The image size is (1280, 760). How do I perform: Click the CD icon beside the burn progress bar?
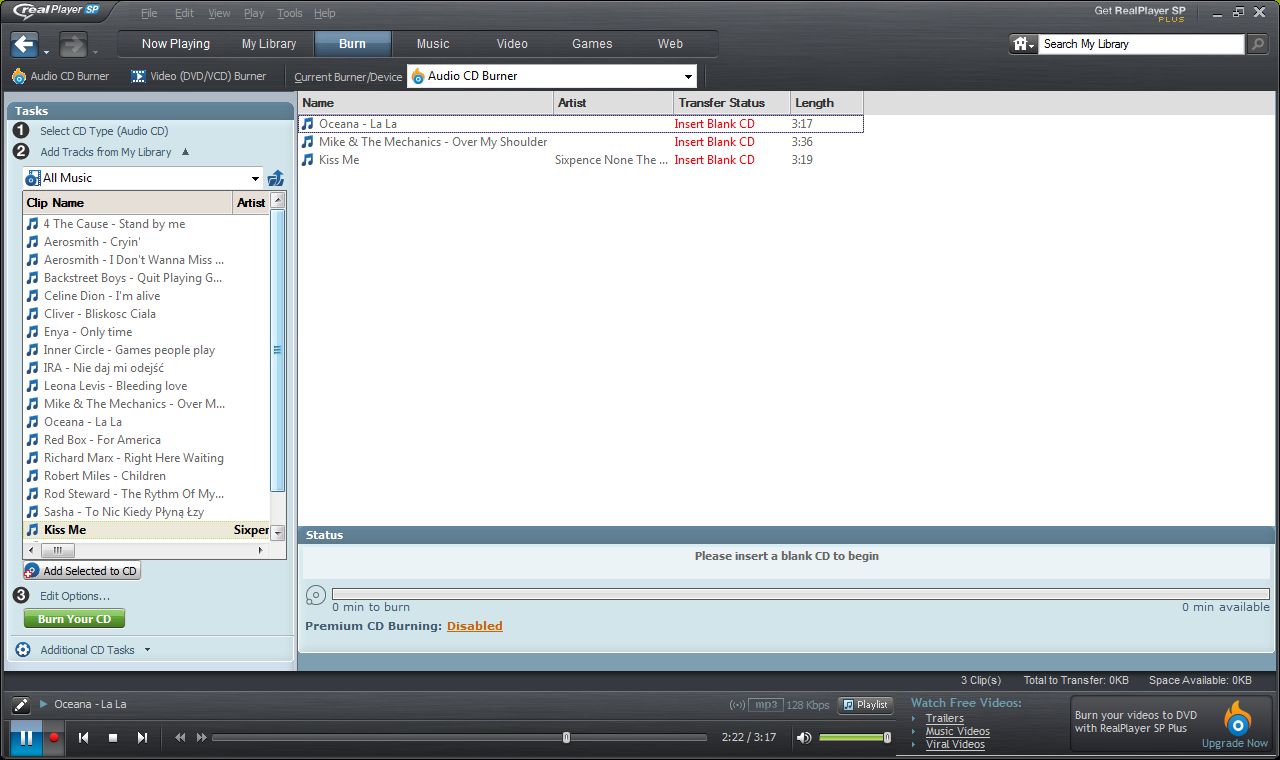[x=315, y=596]
